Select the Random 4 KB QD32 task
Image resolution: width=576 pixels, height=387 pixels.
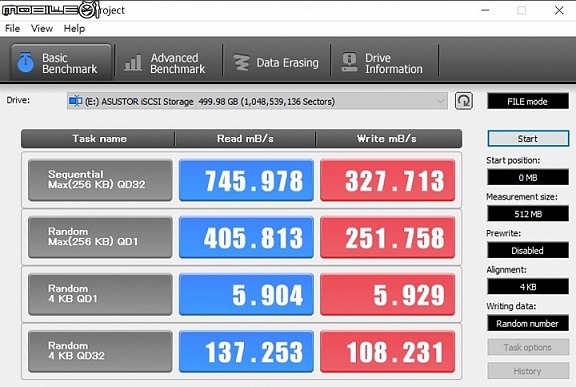[100, 351]
